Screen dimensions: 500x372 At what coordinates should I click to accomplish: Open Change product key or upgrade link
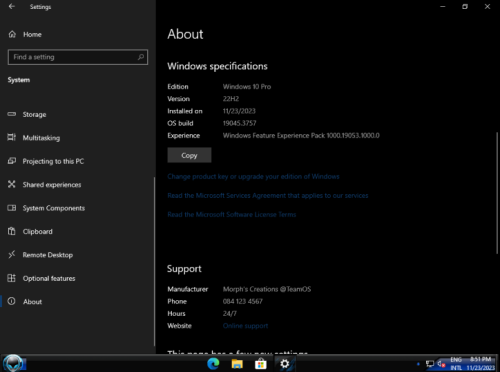coord(253,176)
